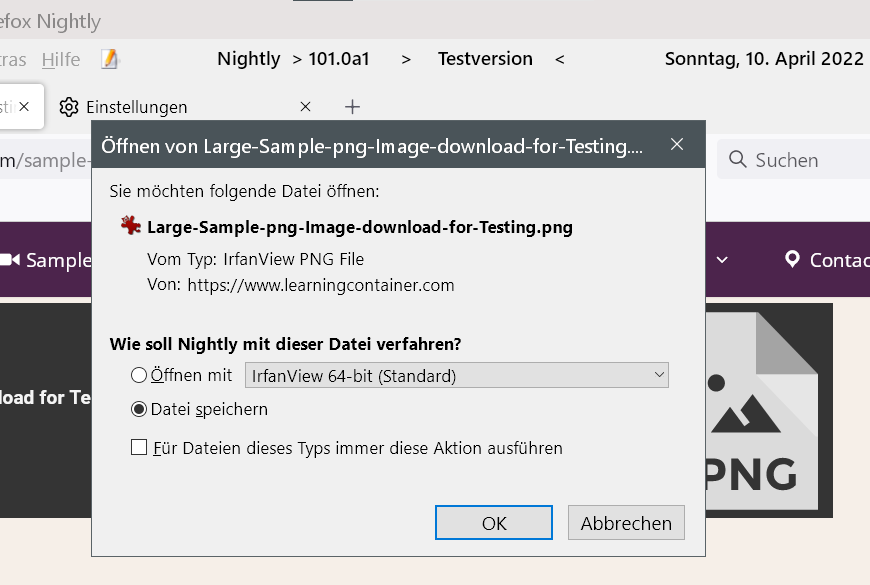
Task: Open a new tab with plus icon
Action: pyautogui.click(x=352, y=107)
